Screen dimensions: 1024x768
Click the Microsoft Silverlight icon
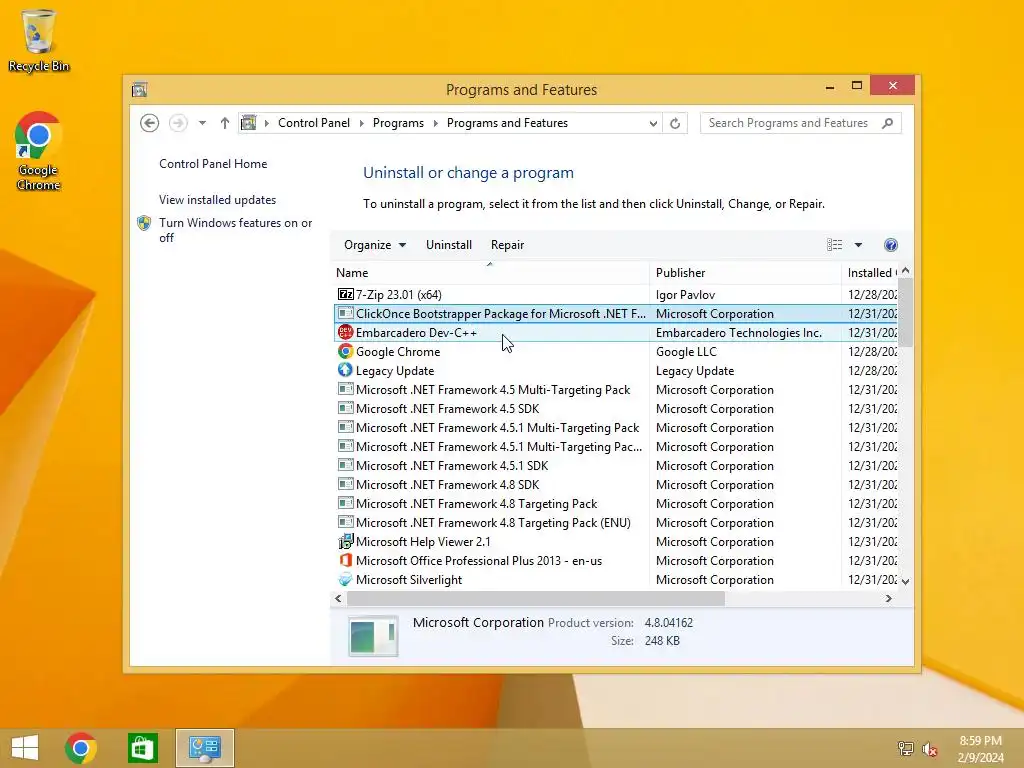(x=345, y=579)
